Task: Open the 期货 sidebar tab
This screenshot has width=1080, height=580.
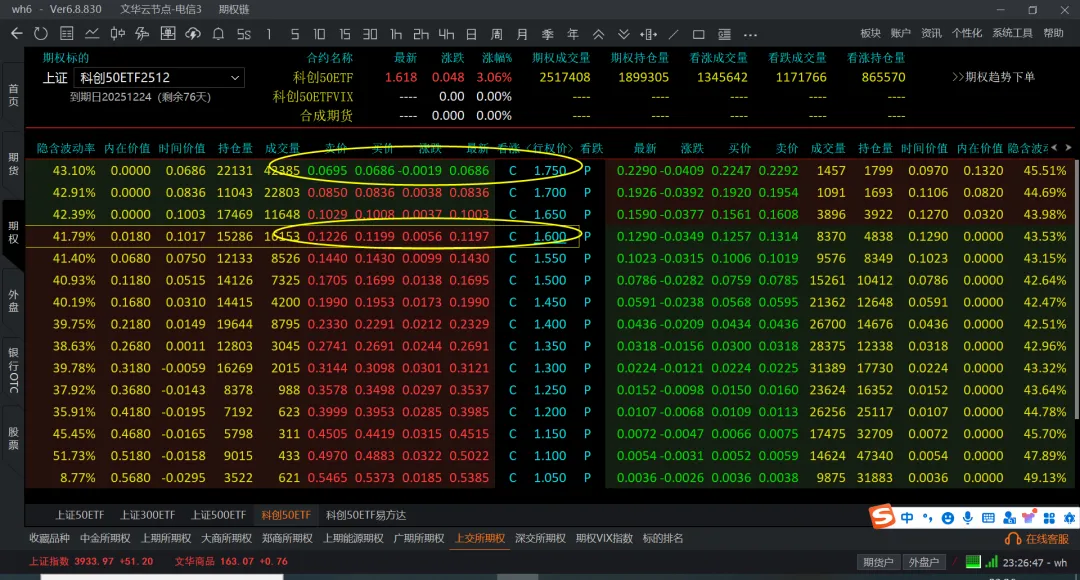Action: tap(13, 164)
